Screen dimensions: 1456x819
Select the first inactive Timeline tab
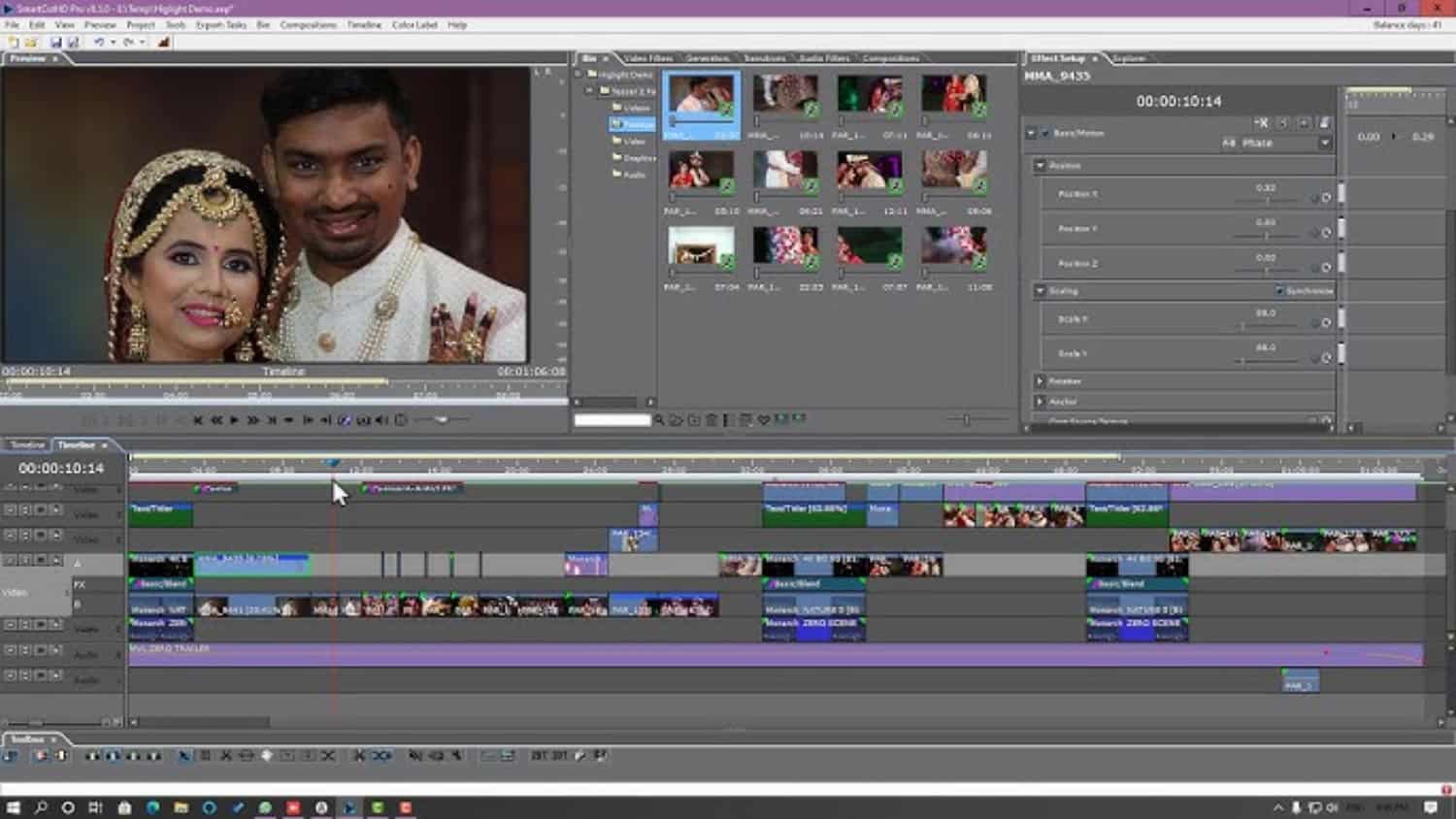click(x=27, y=445)
